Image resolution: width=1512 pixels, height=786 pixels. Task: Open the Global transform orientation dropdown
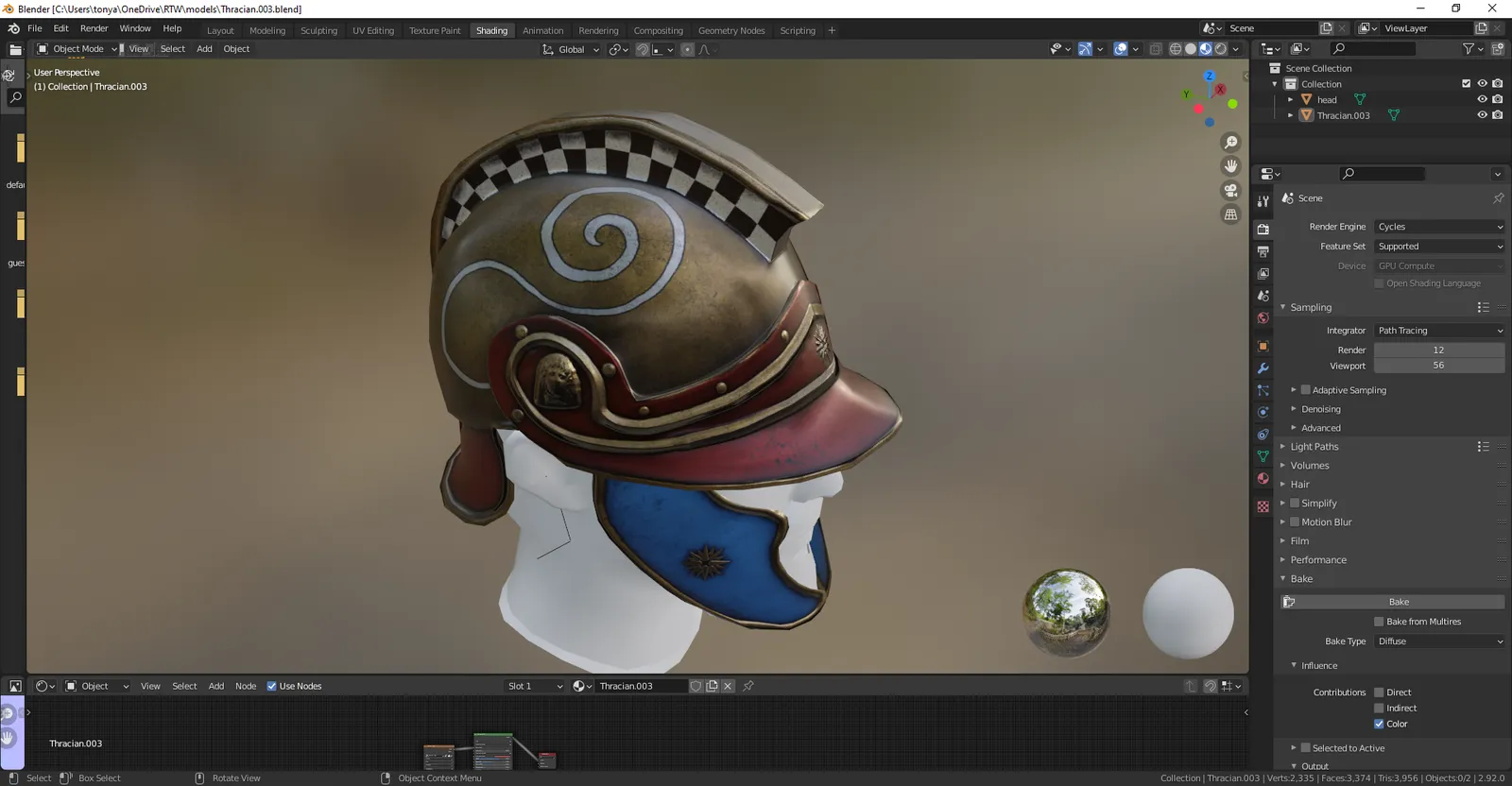click(x=571, y=49)
